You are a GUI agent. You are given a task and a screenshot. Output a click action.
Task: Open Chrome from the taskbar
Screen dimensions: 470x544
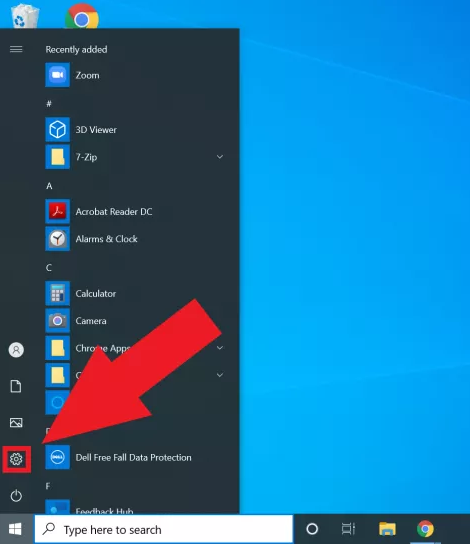click(425, 529)
